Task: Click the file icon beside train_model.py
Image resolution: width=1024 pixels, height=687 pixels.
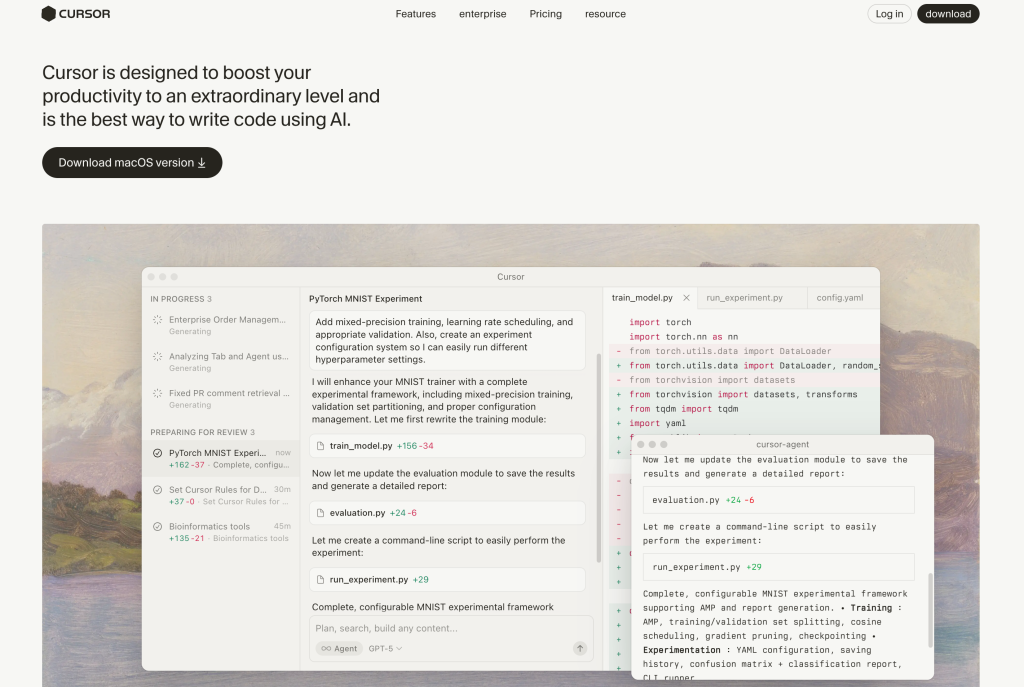Action: (x=320, y=446)
